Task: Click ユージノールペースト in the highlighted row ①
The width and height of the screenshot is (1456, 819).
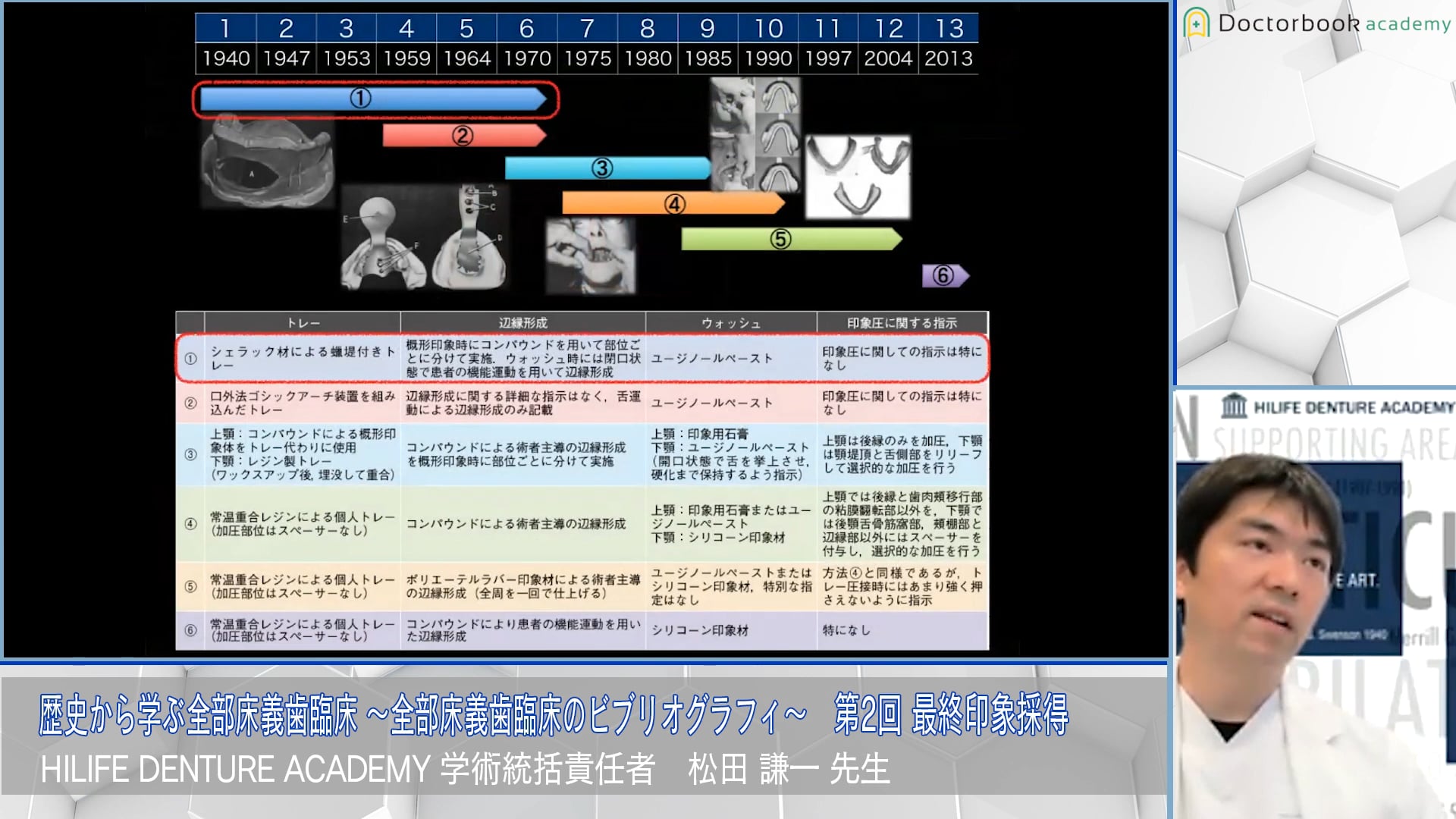Action: (731, 358)
